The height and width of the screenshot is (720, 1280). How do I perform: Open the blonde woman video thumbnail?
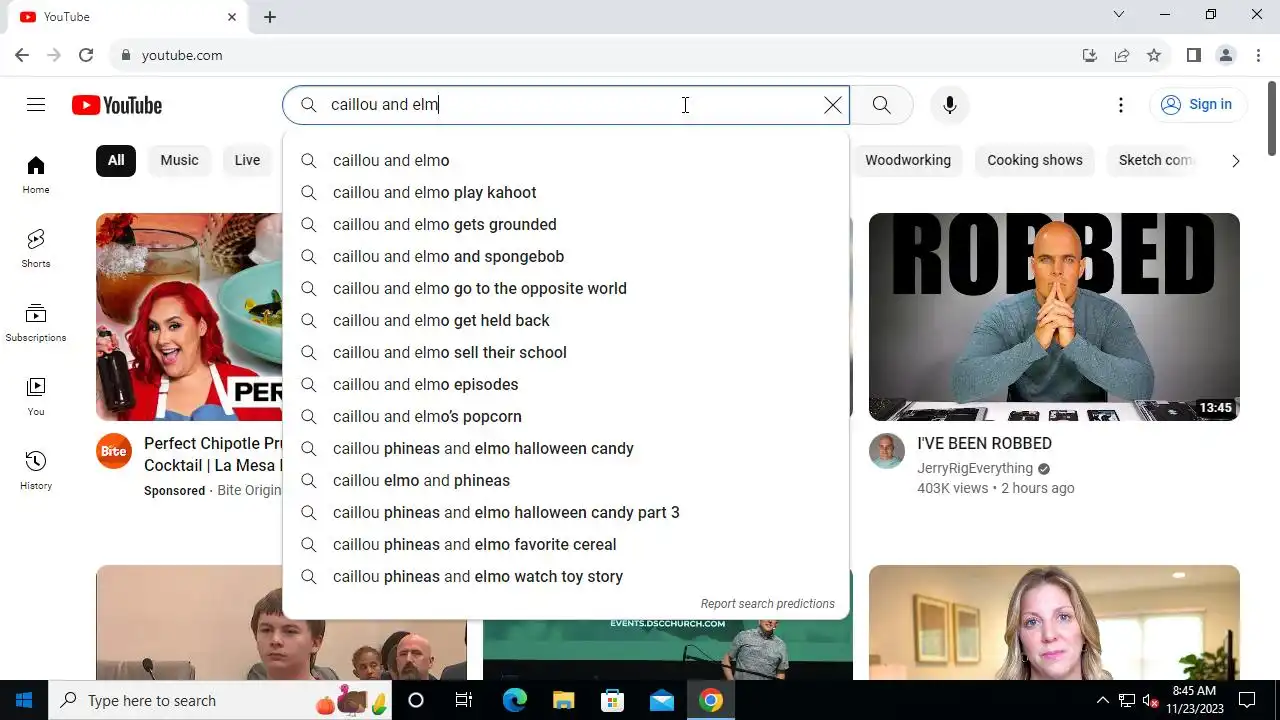(1054, 622)
